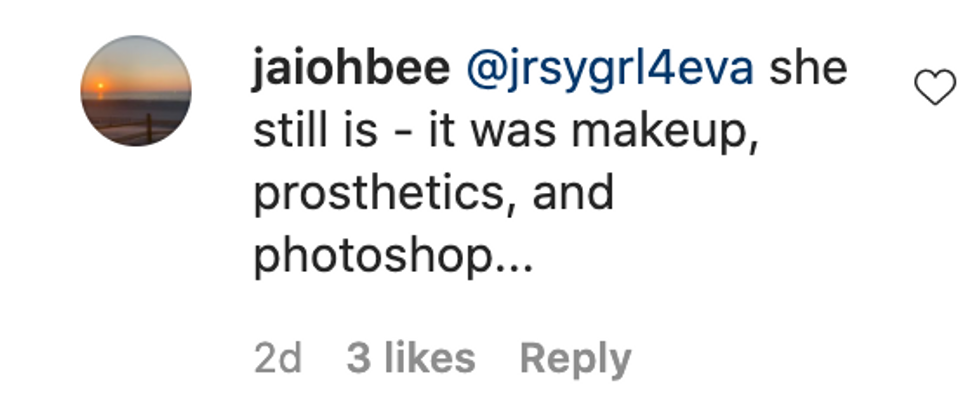This screenshot has height=417, width=980.
Task: Open the @jrsygrl4eva mention
Action: coord(610,70)
